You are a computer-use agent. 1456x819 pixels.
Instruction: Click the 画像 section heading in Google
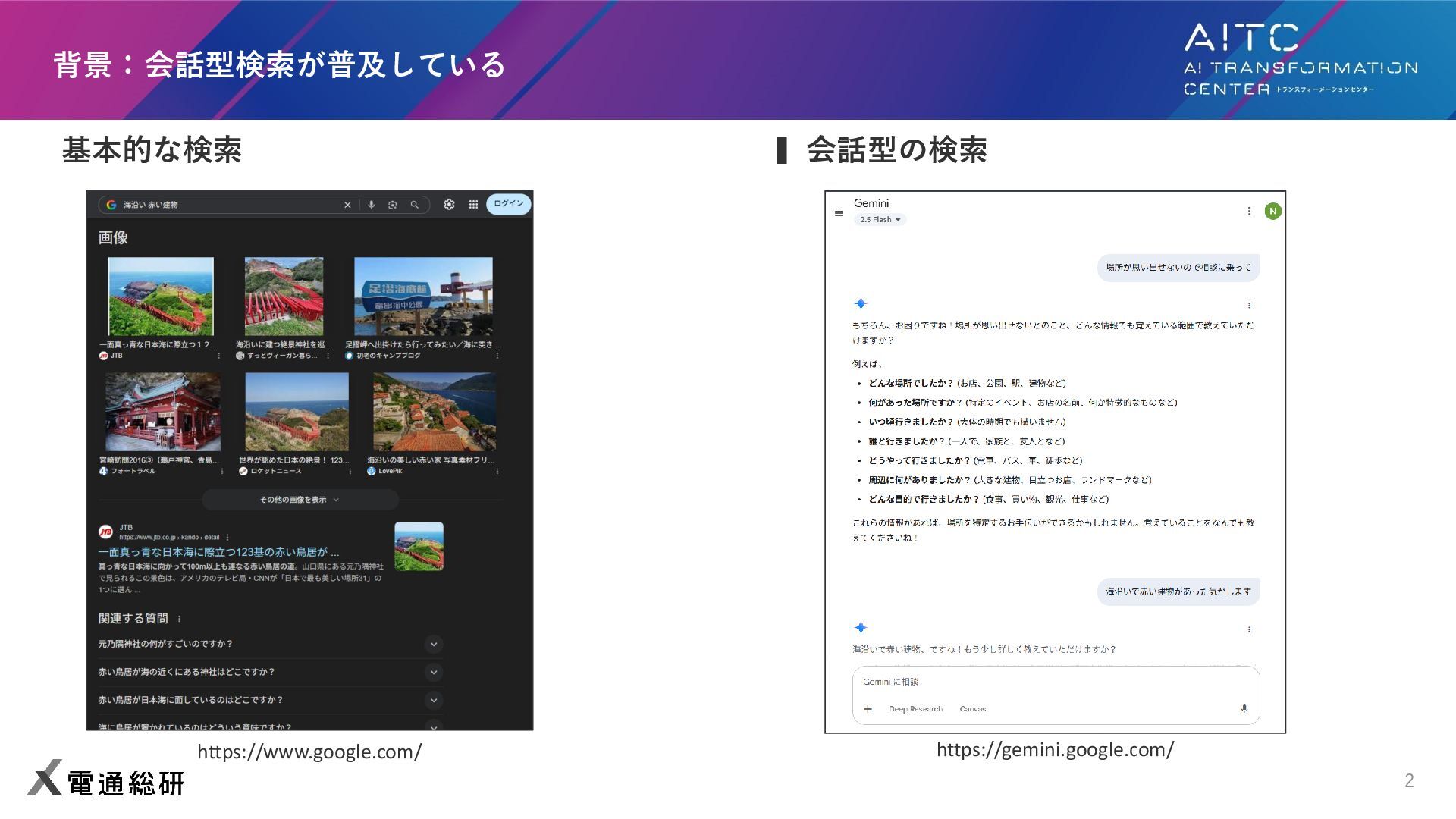coord(113,237)
